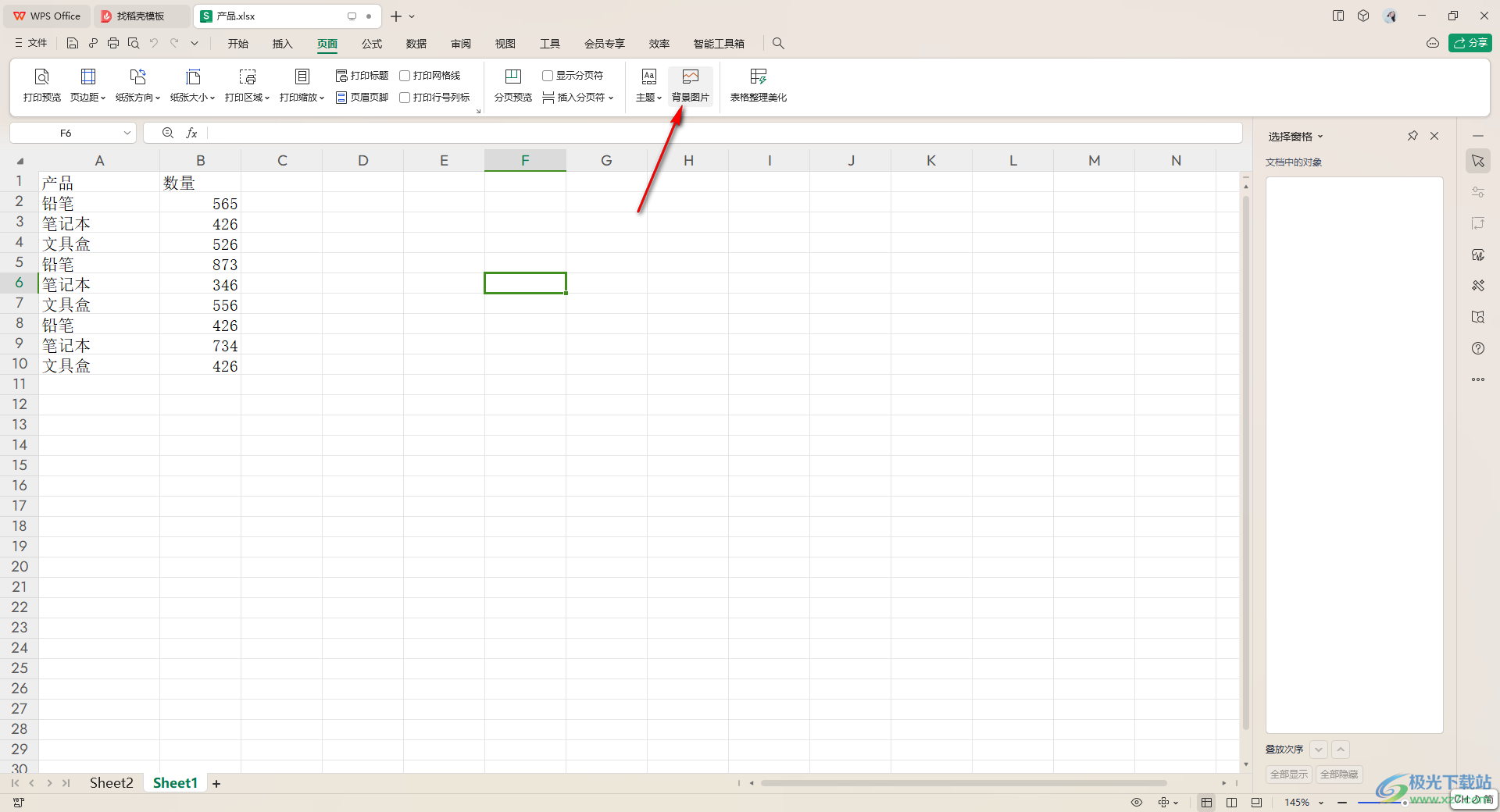The image size is (1500, 812).
Task: Click the vertical scrollbar thumb
Action: pyautogui.click(x=1246, y=462)
